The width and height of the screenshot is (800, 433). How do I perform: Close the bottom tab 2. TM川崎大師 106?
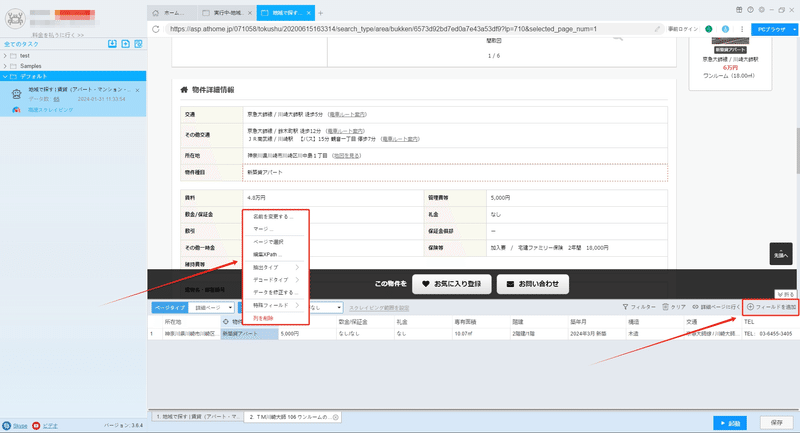tap(336, 417)
